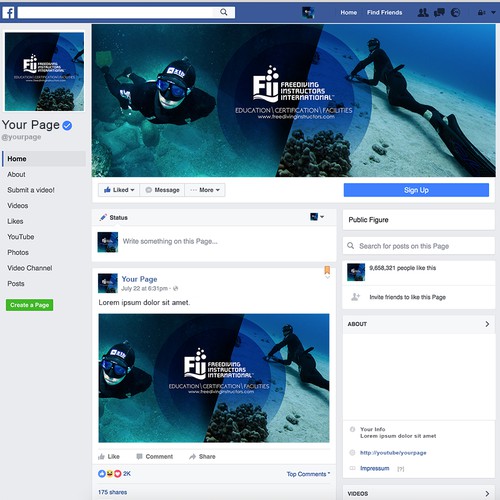The width and height of the screenshot is (500, 500).
Task: Click Invite friends to like this Page
Action: pyautogui.click(x=407, y=297)
